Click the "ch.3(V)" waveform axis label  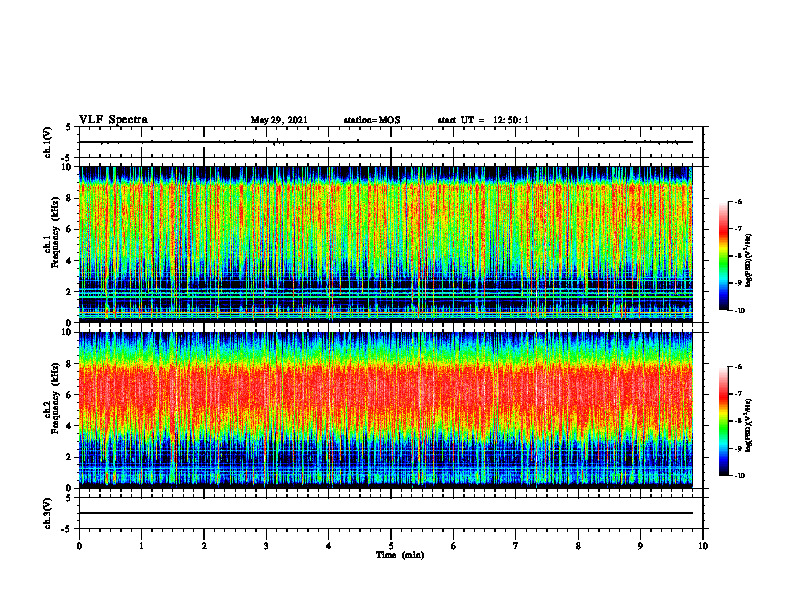click(x=48, y=513)
